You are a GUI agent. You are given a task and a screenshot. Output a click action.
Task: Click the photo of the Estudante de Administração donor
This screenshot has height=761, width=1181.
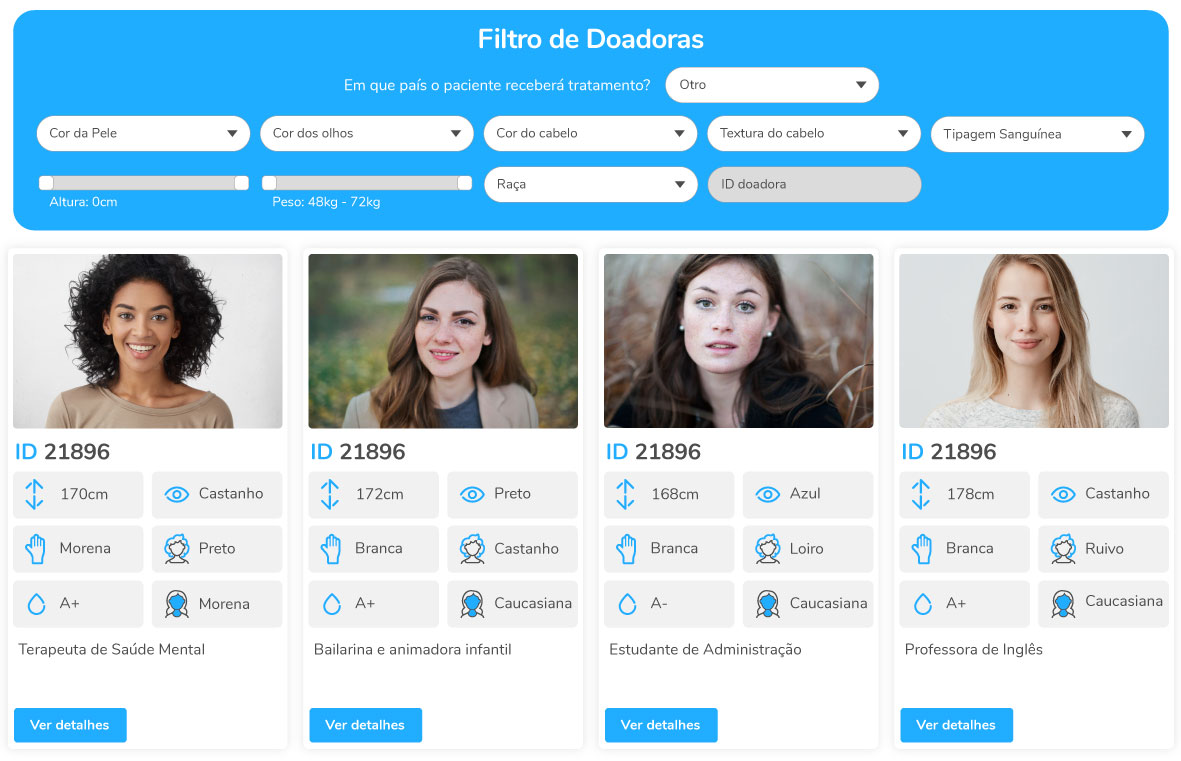tap(738, 341)
